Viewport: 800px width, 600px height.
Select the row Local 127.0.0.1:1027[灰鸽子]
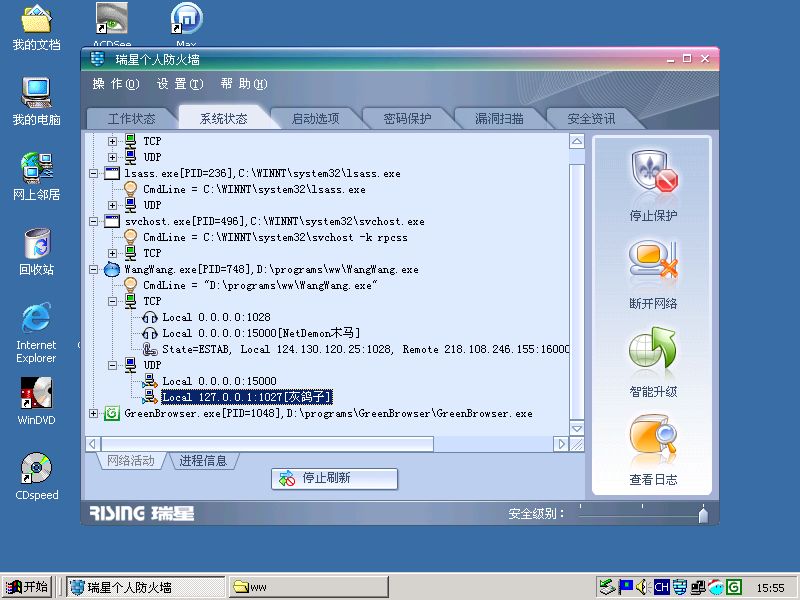[x=247, y=397]
